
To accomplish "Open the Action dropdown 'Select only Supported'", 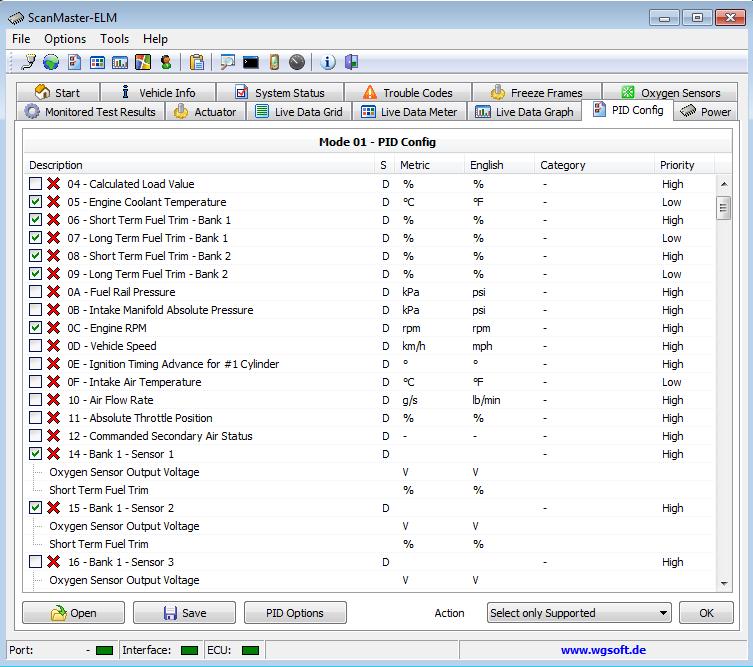I will (x=578, y=613).
